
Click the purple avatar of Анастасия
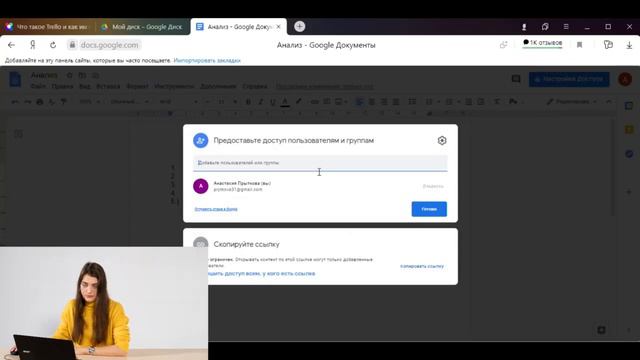(200, 186)
